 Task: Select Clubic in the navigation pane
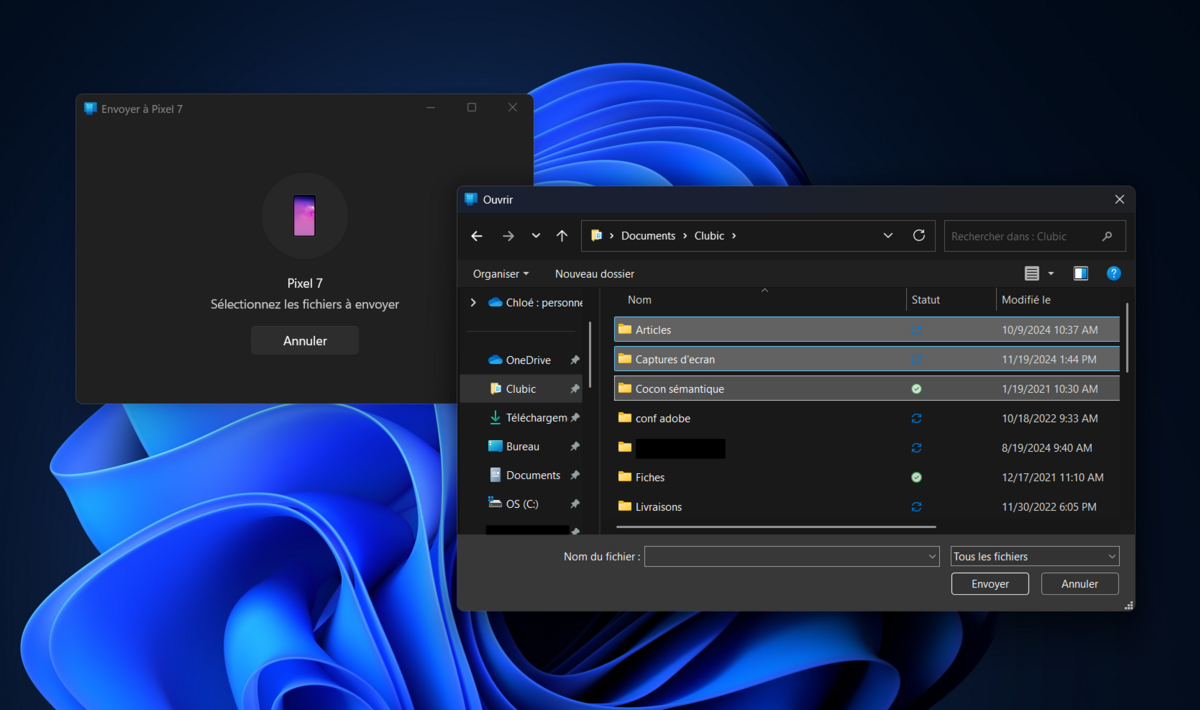click(520, 389)
